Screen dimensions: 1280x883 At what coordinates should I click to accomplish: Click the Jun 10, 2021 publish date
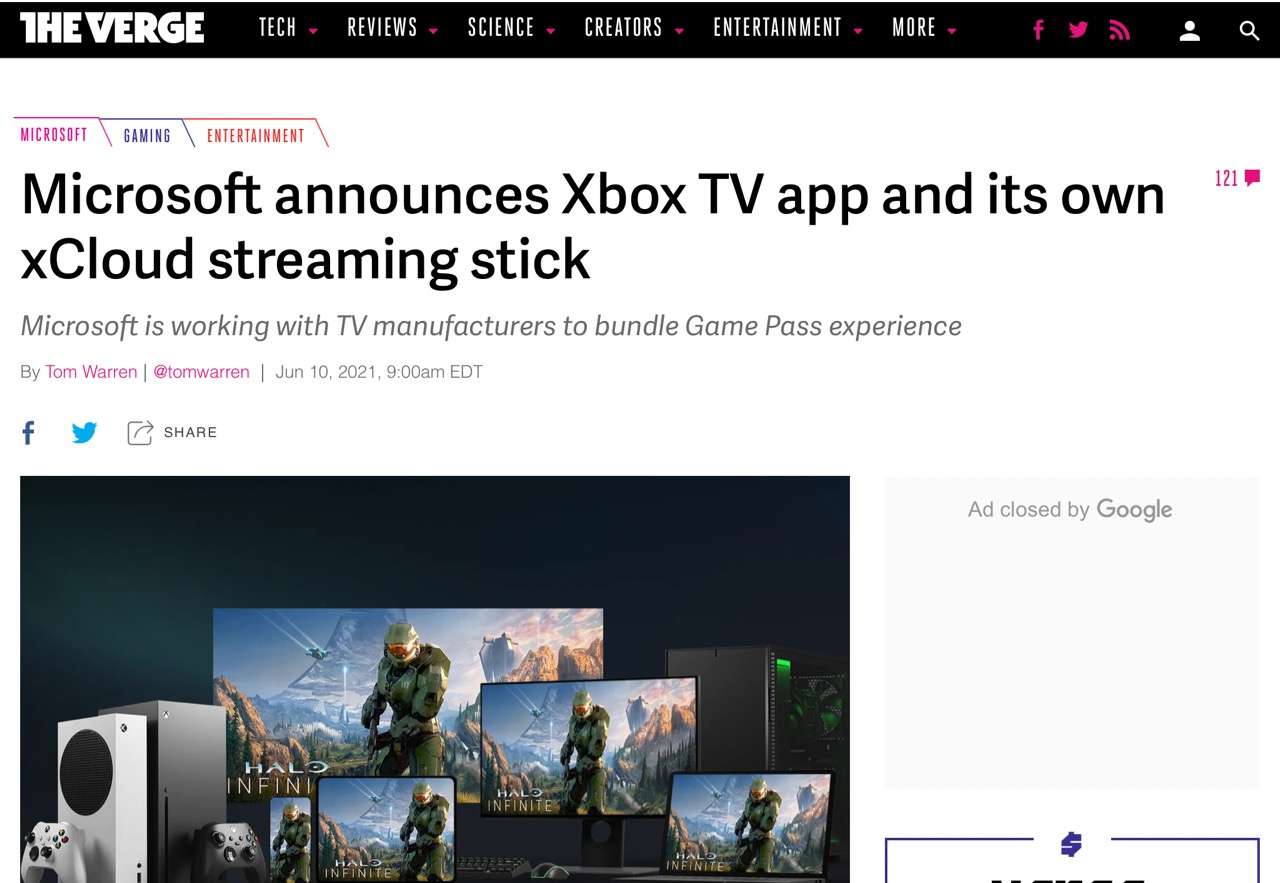click(x=379, y=372)
